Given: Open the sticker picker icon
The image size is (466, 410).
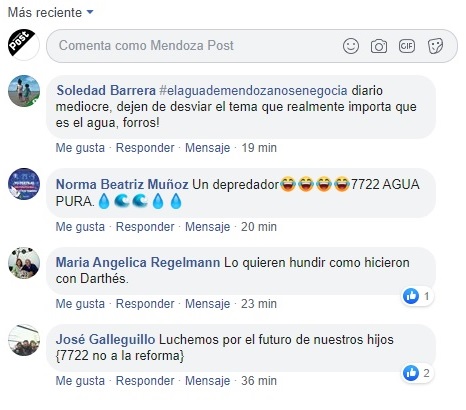Looking at the screenshot, I should pyautogui.click(x=435, y=46).
